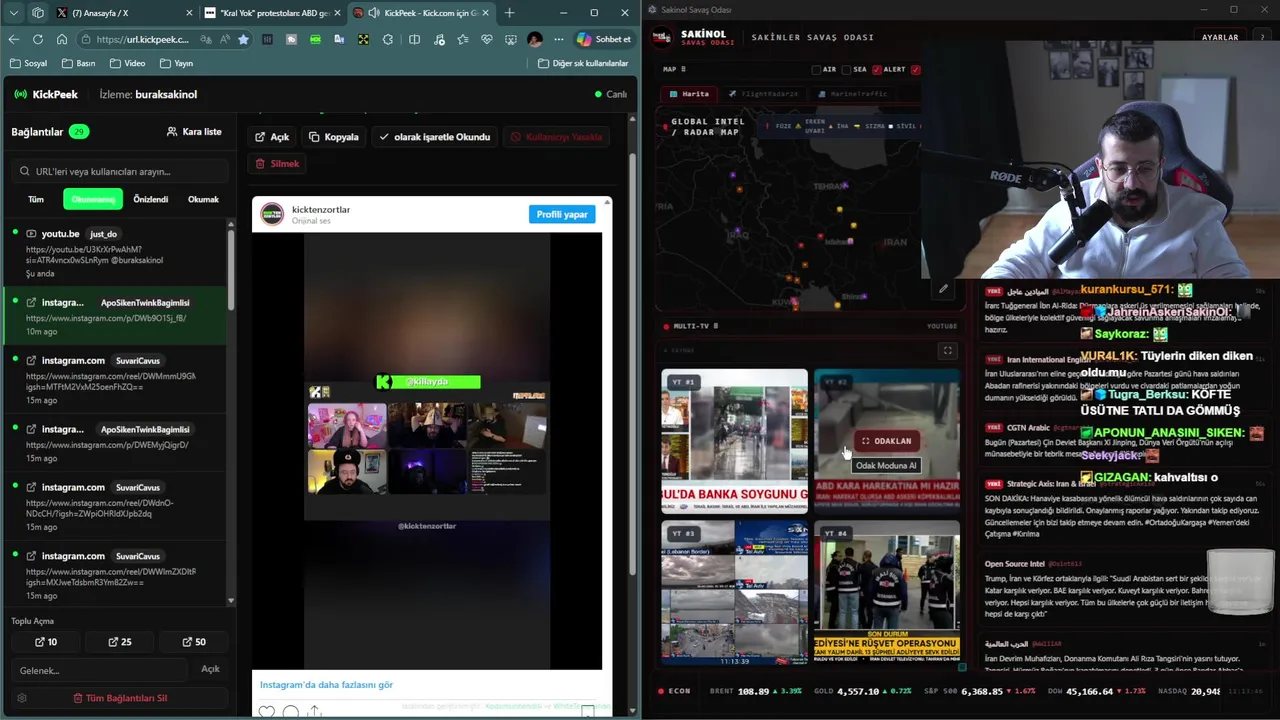This screenshot has width=1280, height=720.
Task: Open AYARLAR in Sakinol Savaş Odası
Action: (1220, 37)
